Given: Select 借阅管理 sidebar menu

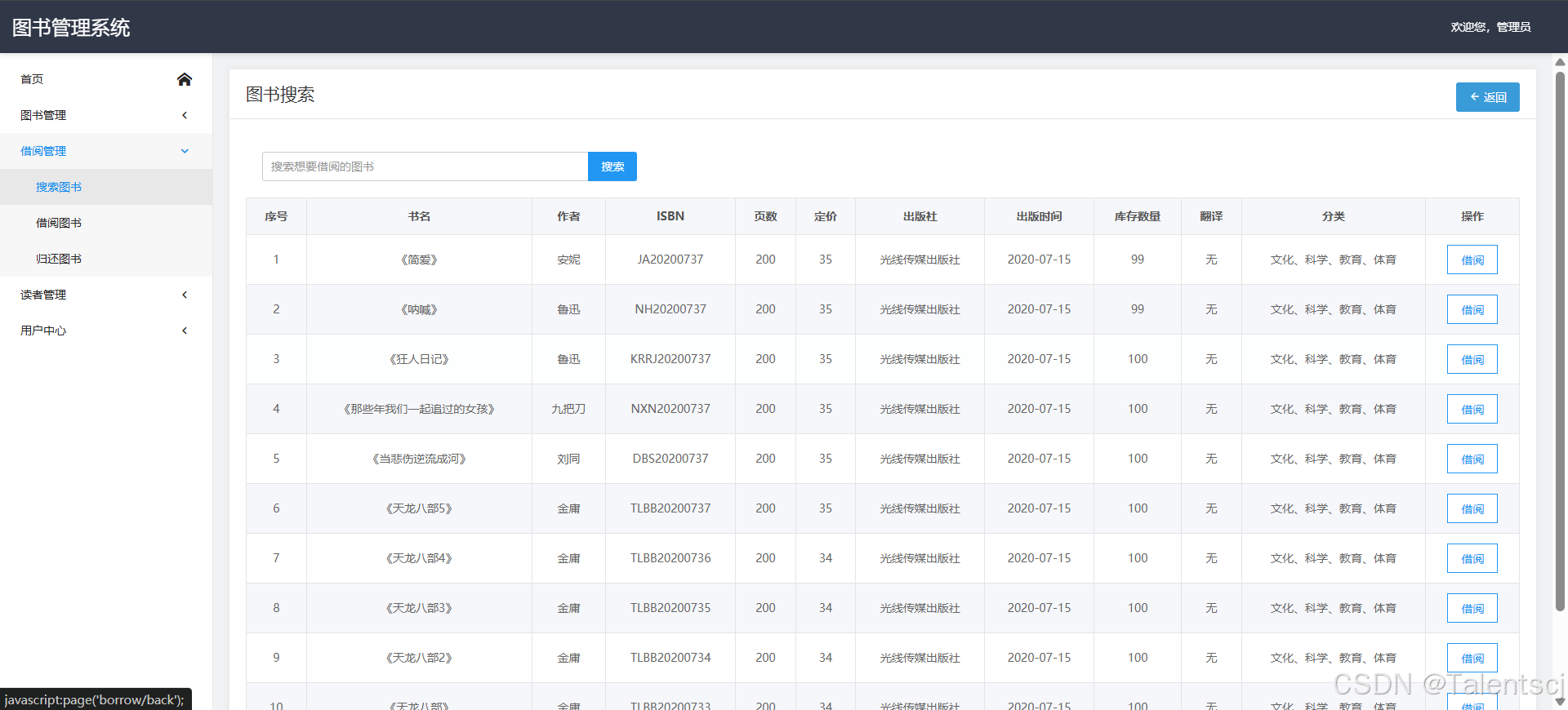Looking at the screenshot, I should (106, 151).
